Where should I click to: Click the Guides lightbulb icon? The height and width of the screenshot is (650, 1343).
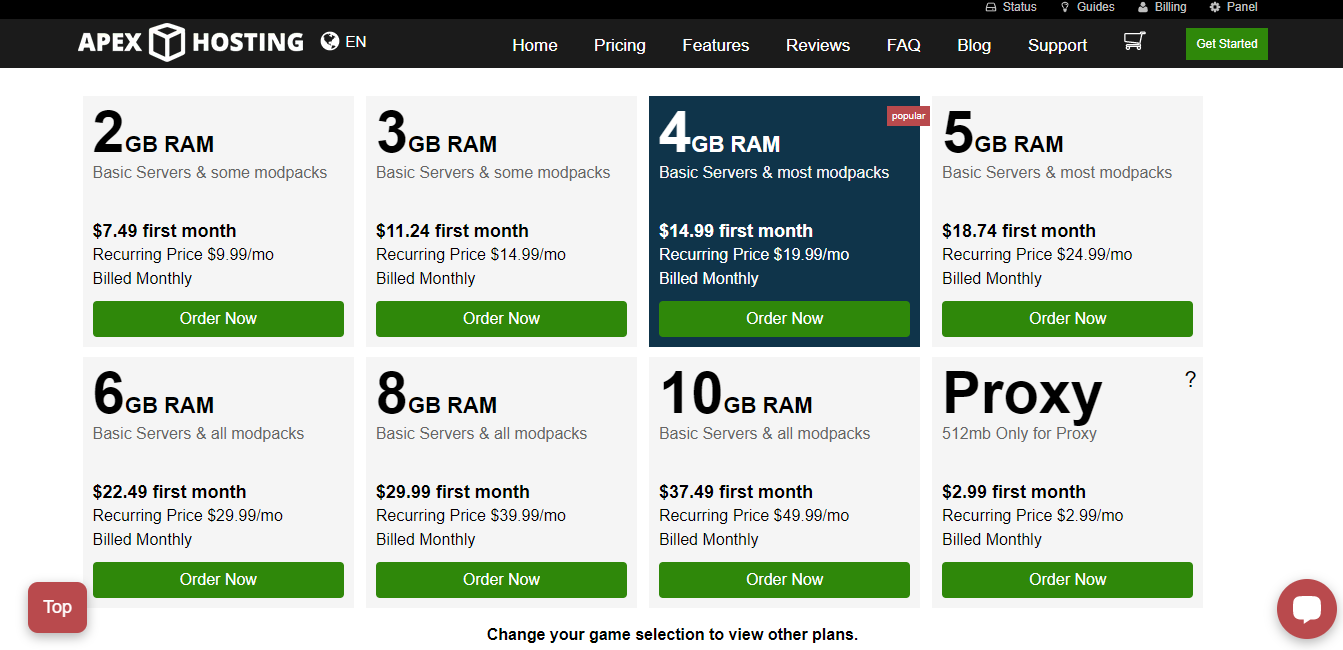point(1065,7)
